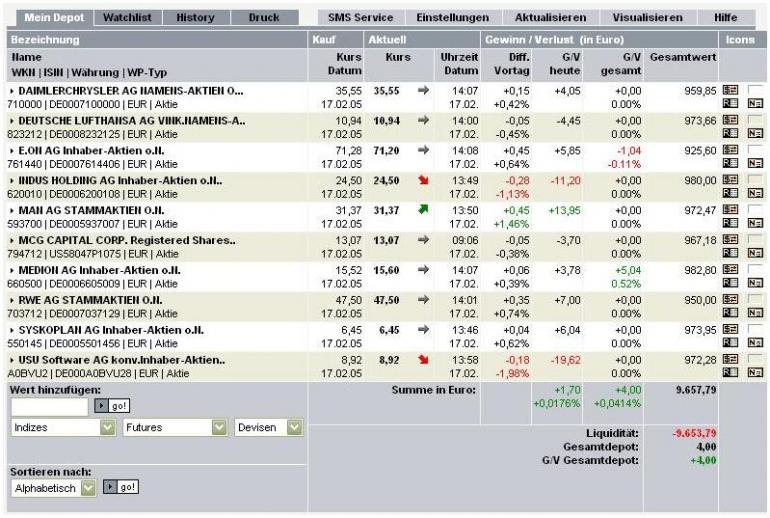The image size is (770, 518).
Task: Select the Syskoplan AG row checkbox
Action: click(x=755, y=329)
